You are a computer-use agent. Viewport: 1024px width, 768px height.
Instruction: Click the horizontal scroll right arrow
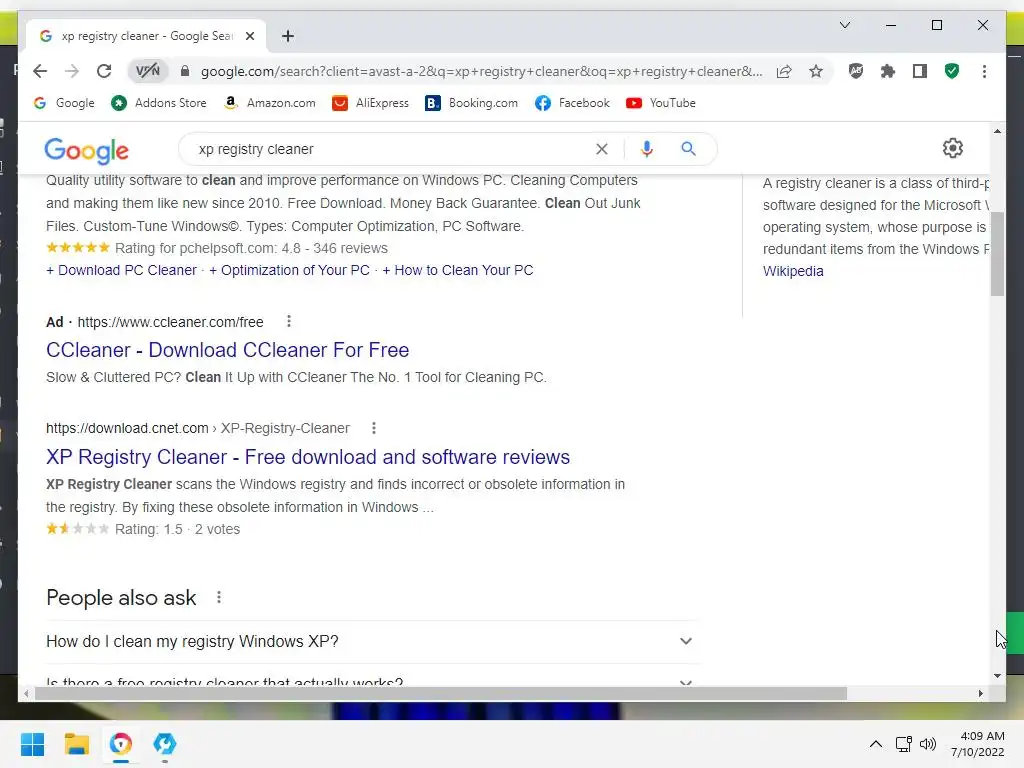coord(980,694)
